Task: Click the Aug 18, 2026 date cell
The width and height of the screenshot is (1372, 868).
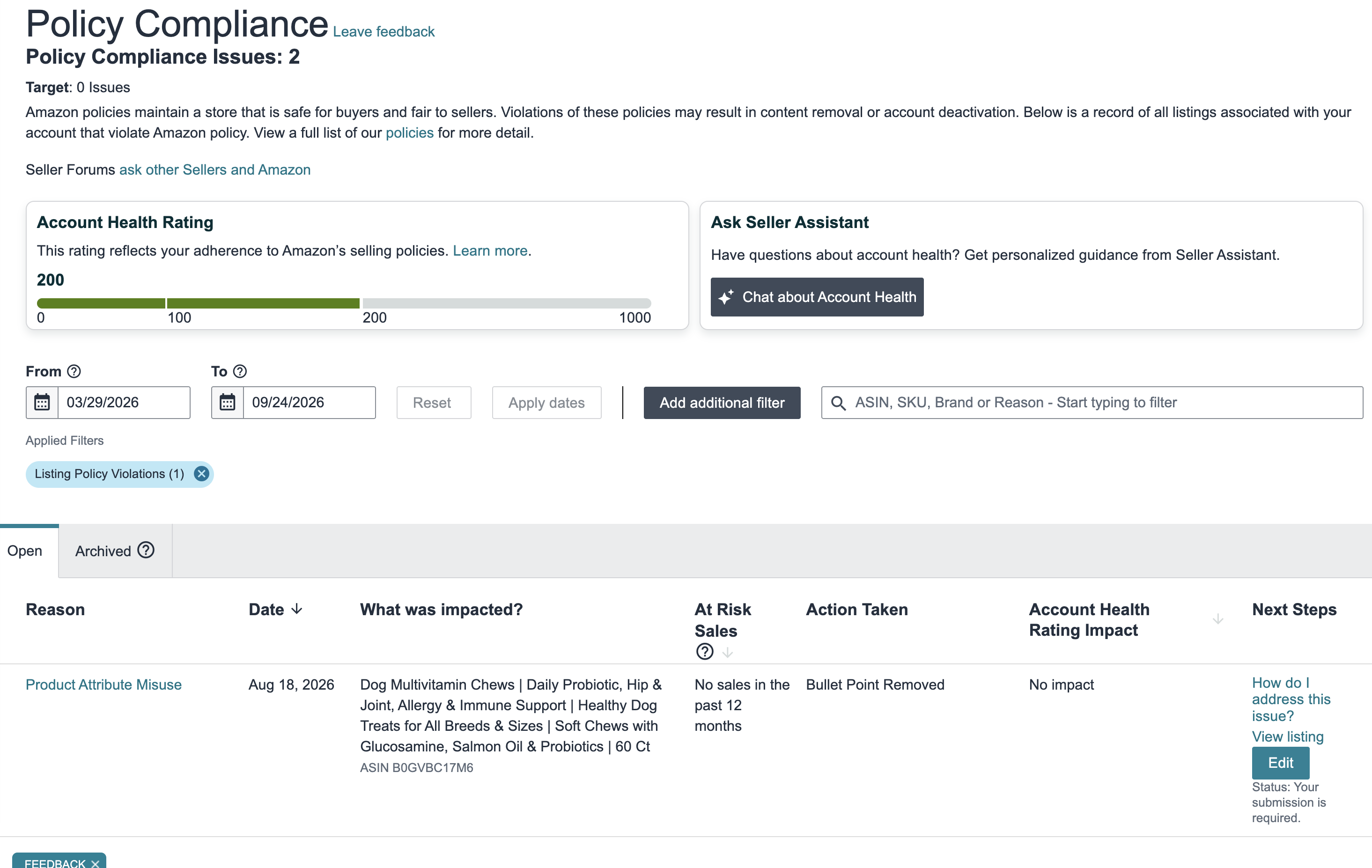Action: (x=291, y=684)
